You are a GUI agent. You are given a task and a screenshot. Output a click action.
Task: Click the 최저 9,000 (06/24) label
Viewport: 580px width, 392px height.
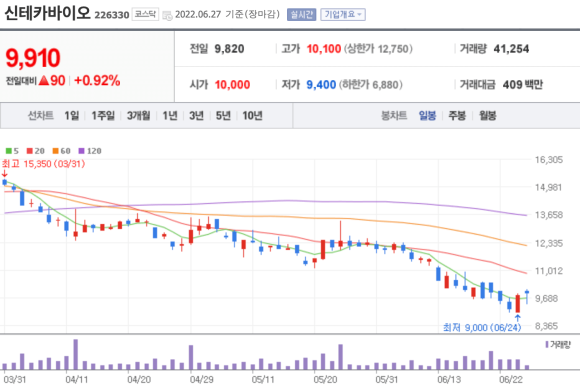tap(482, 328)
